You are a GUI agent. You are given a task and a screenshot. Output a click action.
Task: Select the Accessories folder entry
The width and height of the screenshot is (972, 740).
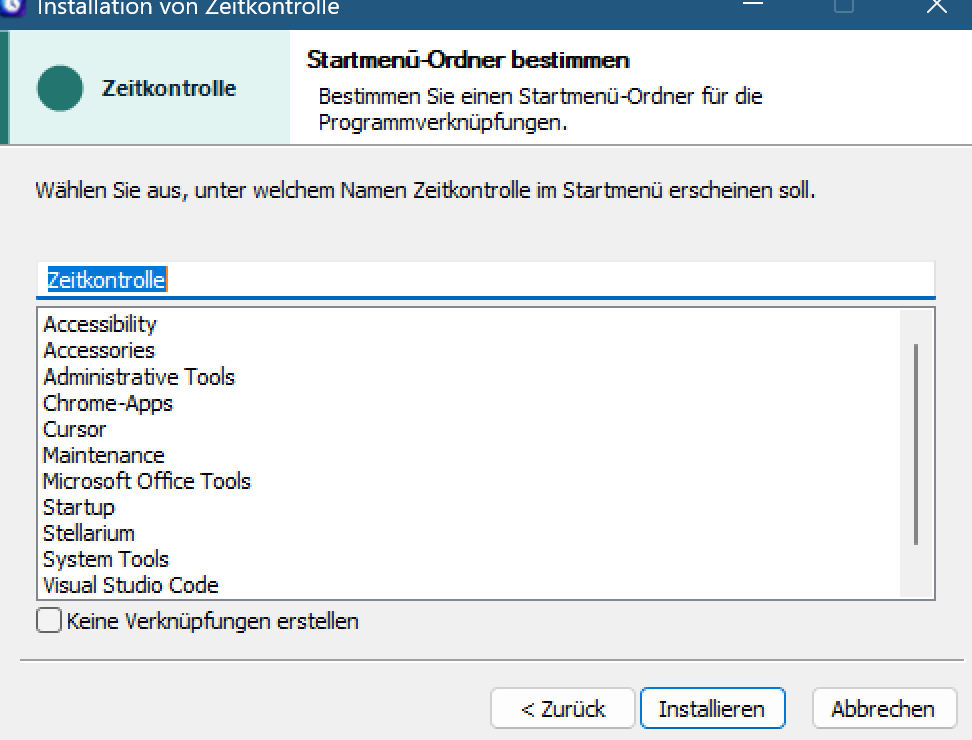pos(99,351)
